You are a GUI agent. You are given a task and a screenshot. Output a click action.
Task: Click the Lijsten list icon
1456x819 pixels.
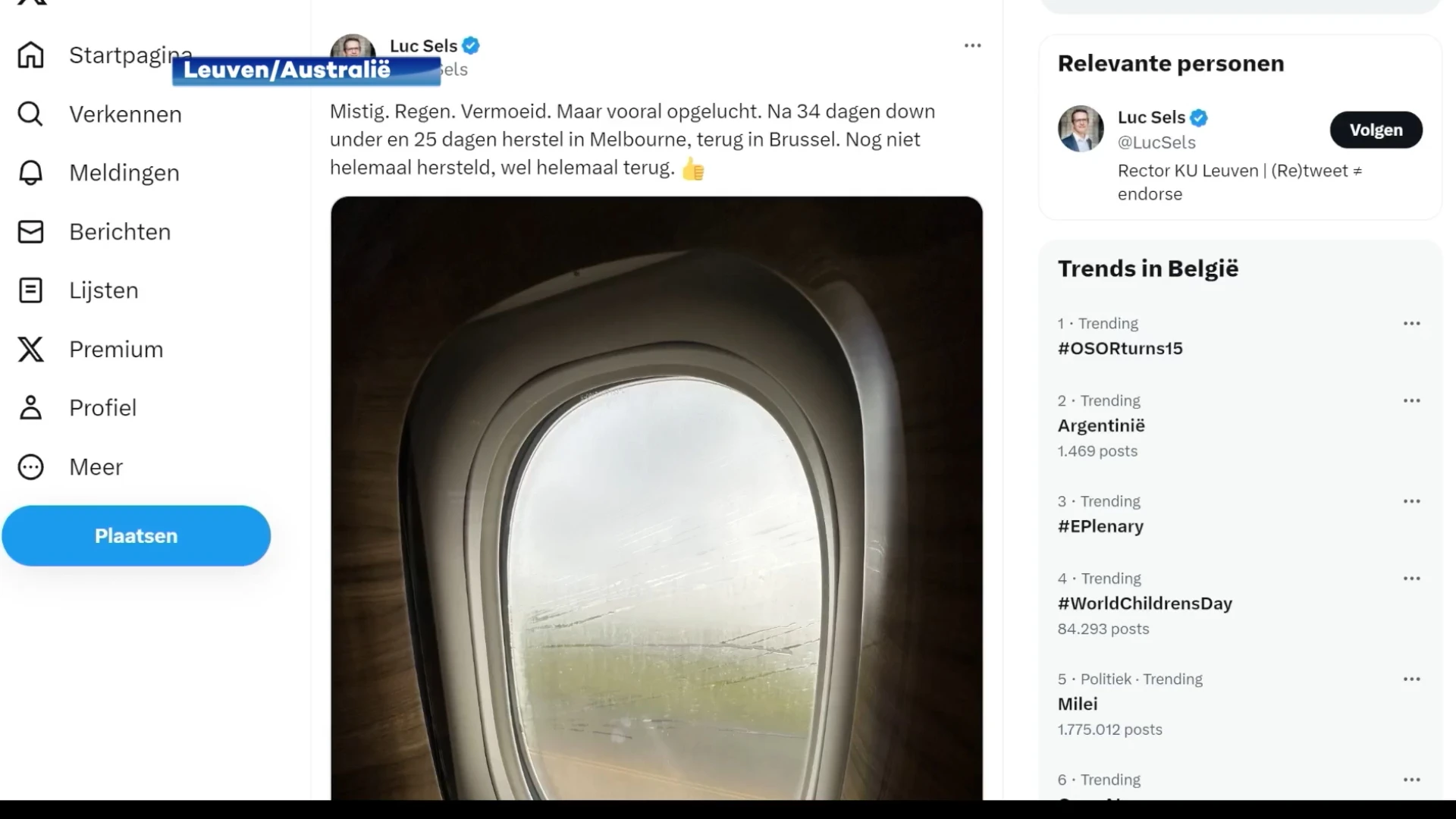click(30, 290)
